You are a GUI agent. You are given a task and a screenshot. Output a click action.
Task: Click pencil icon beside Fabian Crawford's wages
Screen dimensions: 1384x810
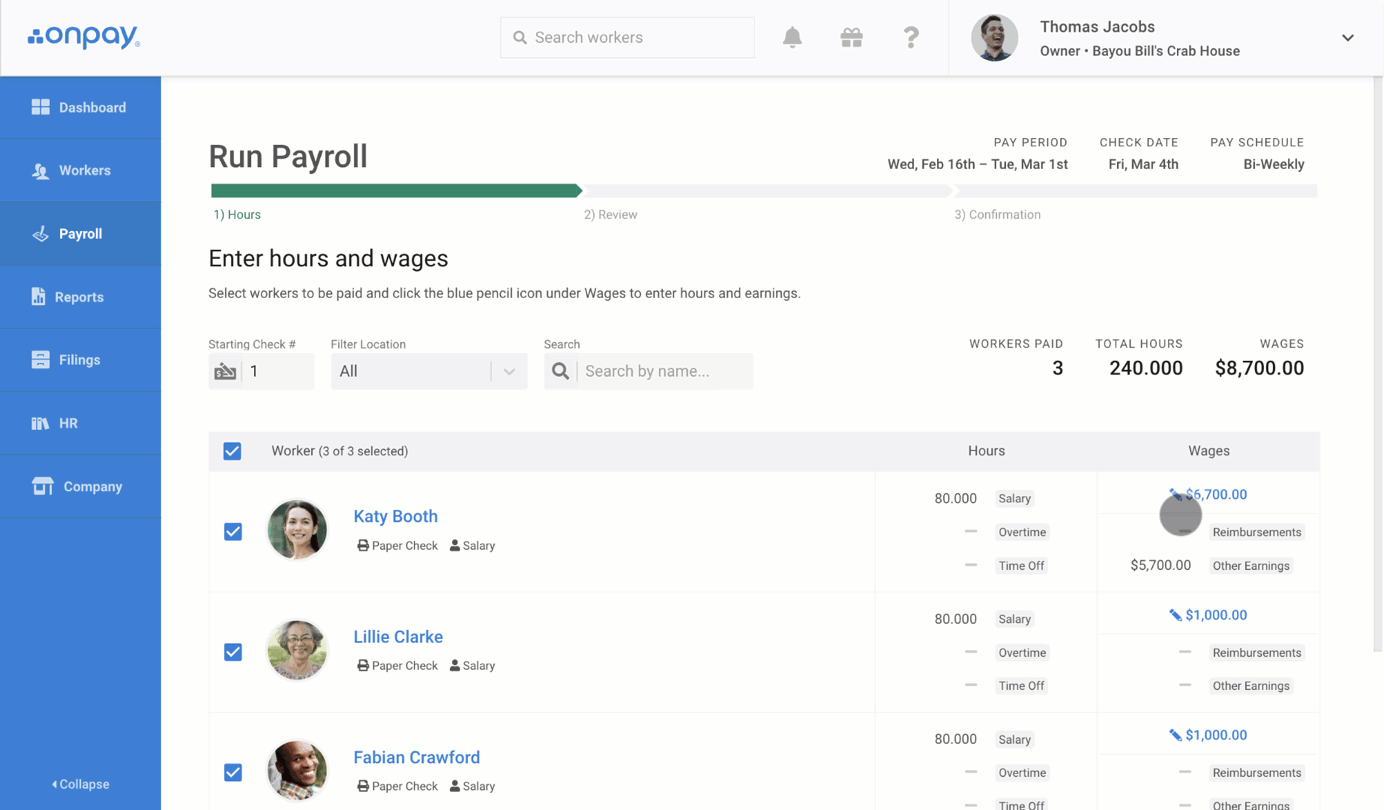tap(1175, 735)
